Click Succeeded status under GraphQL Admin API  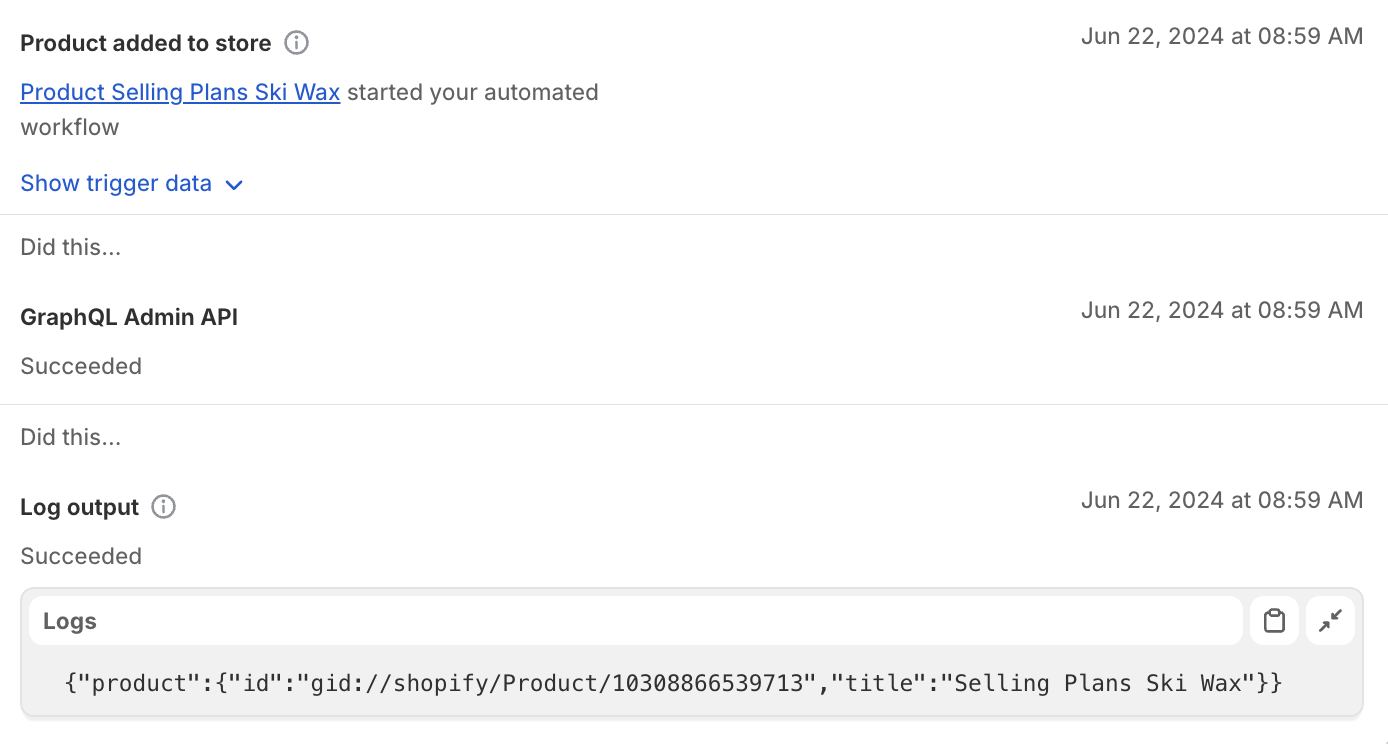81,366
